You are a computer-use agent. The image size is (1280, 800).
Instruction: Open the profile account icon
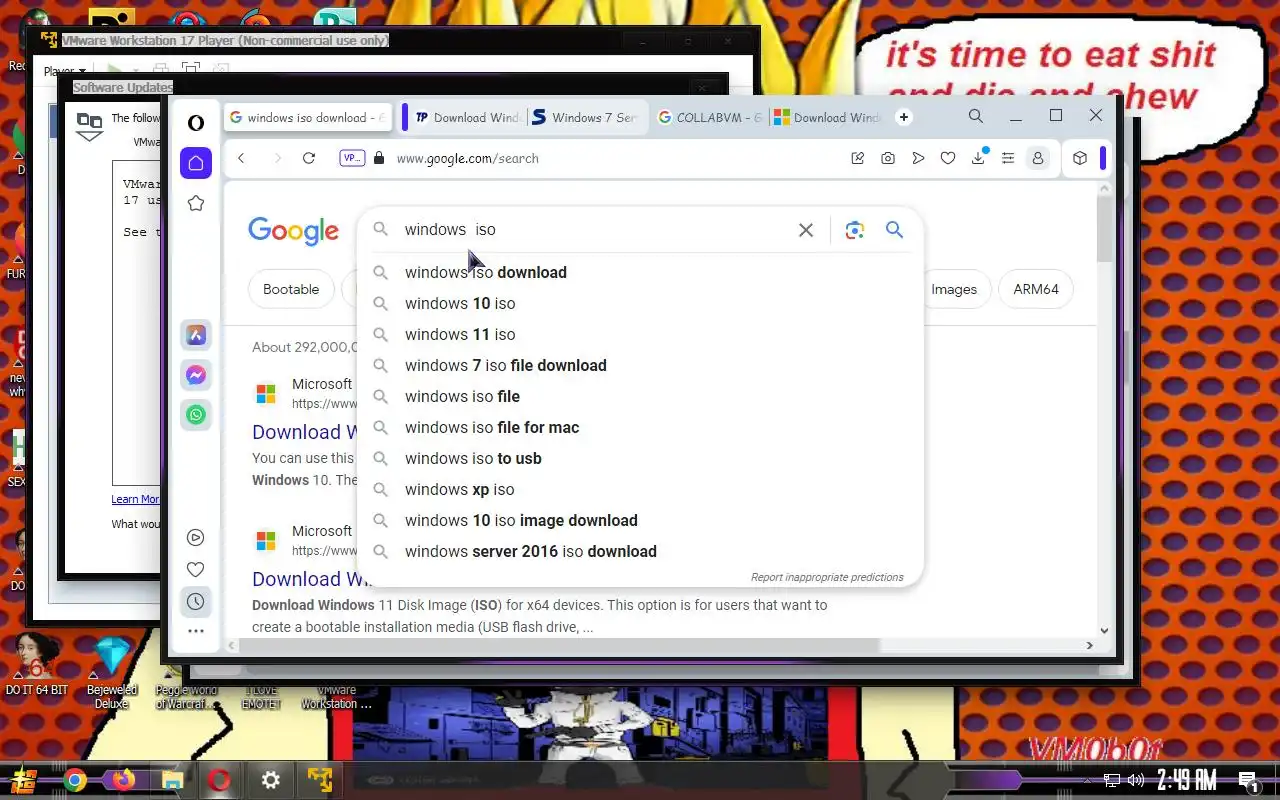click(x=1038, y=158)
